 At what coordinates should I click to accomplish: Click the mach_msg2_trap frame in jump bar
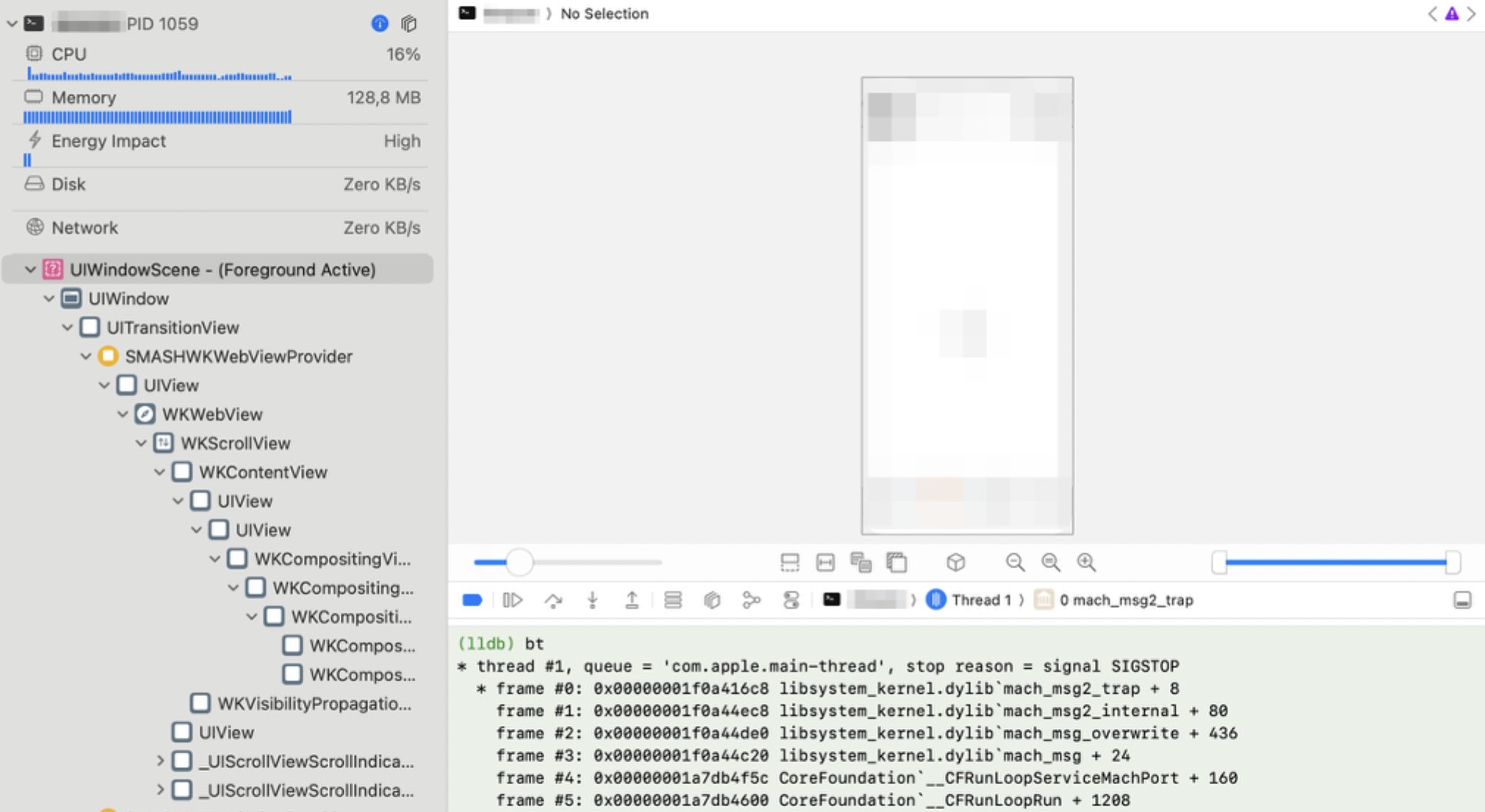1130,600
